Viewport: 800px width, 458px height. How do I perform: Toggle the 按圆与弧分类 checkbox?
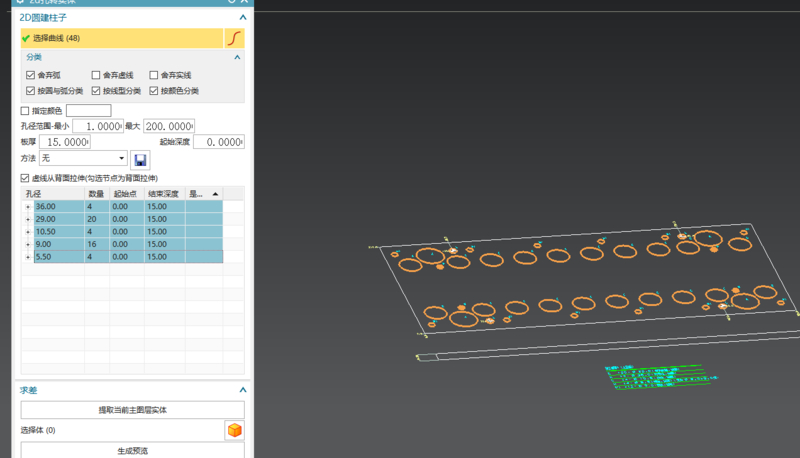point(30,91)
